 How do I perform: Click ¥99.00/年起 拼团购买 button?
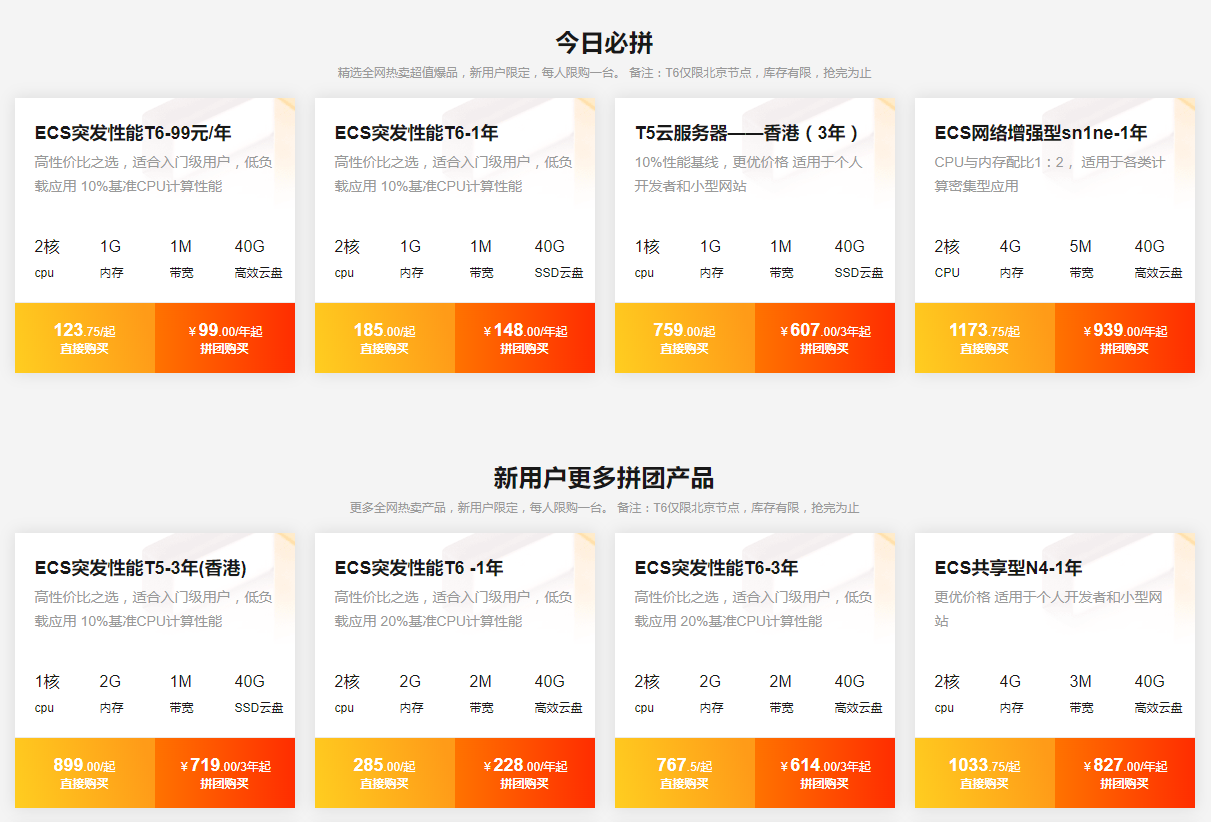coord(225,338)
